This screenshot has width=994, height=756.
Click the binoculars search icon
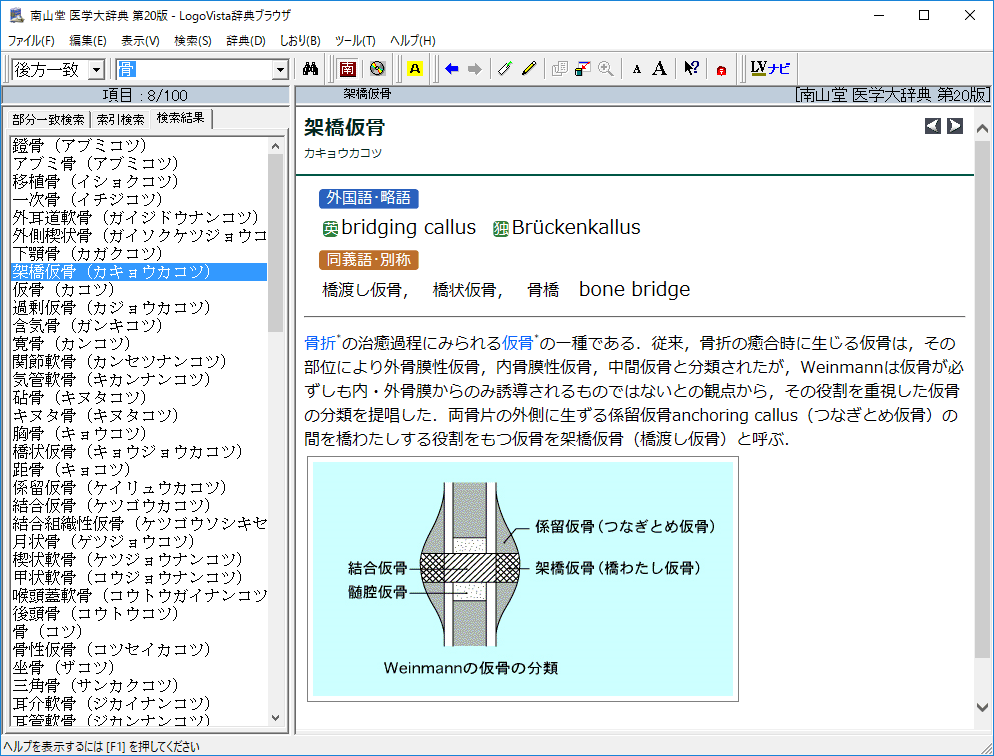pos(310,69)
